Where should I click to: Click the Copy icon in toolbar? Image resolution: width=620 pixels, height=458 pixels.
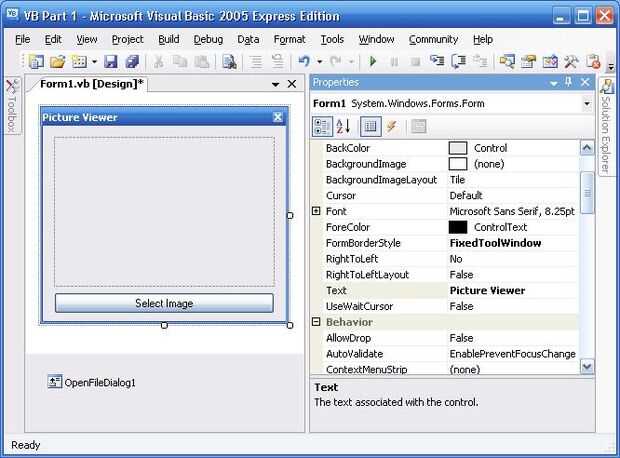tap(180, 62)
